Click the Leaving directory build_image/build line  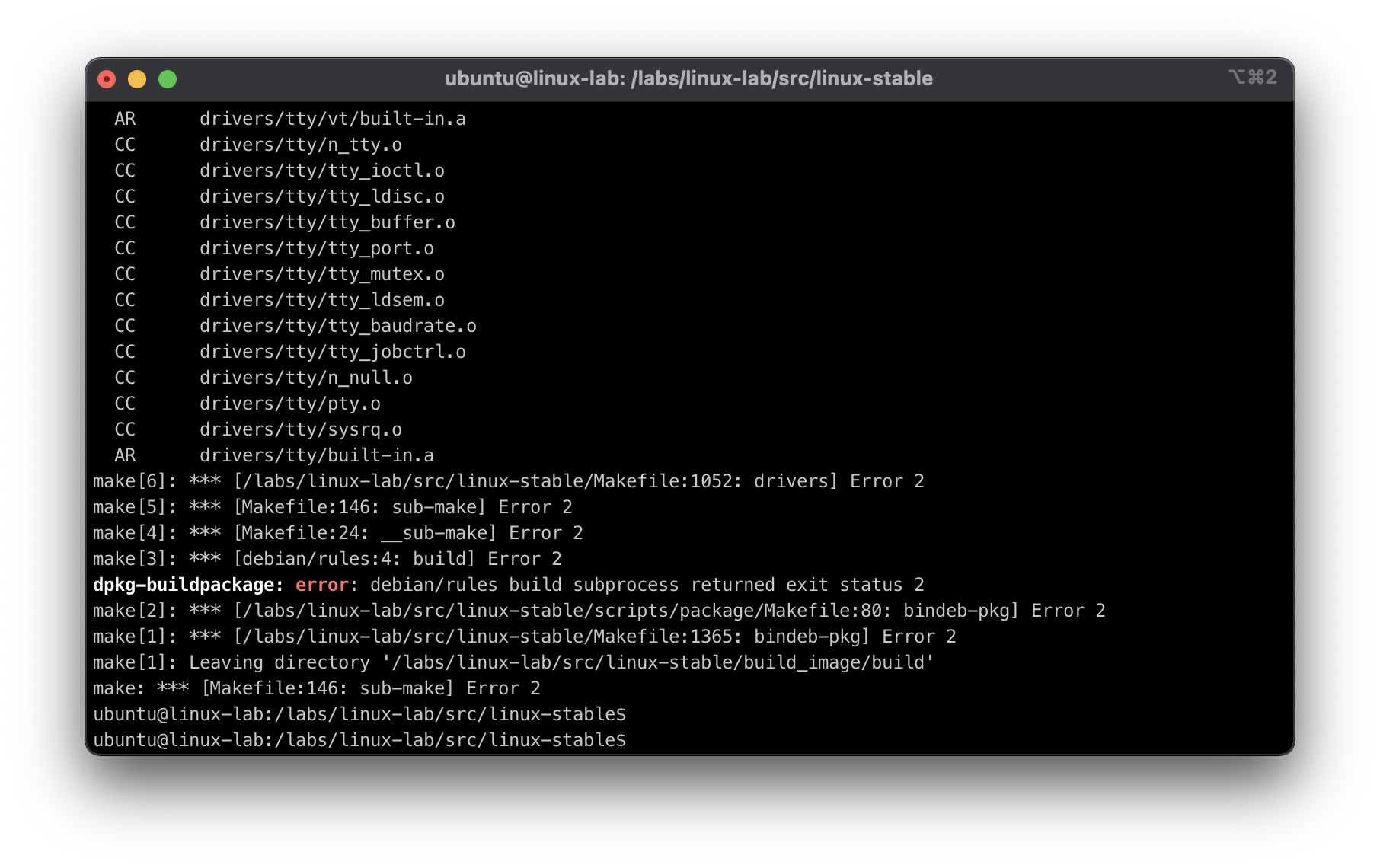coord(513,662)
